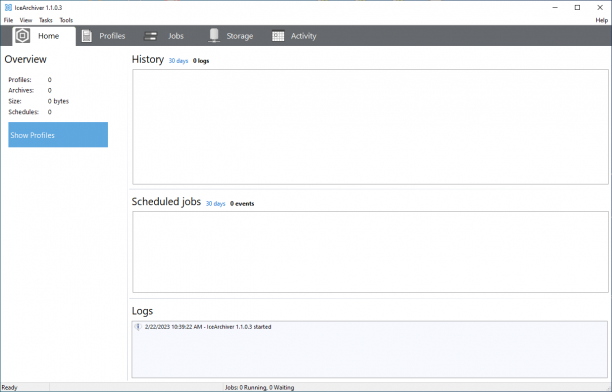Click the Scheduled jobs heading
612x392 pixels.
(x=166, y=201)
